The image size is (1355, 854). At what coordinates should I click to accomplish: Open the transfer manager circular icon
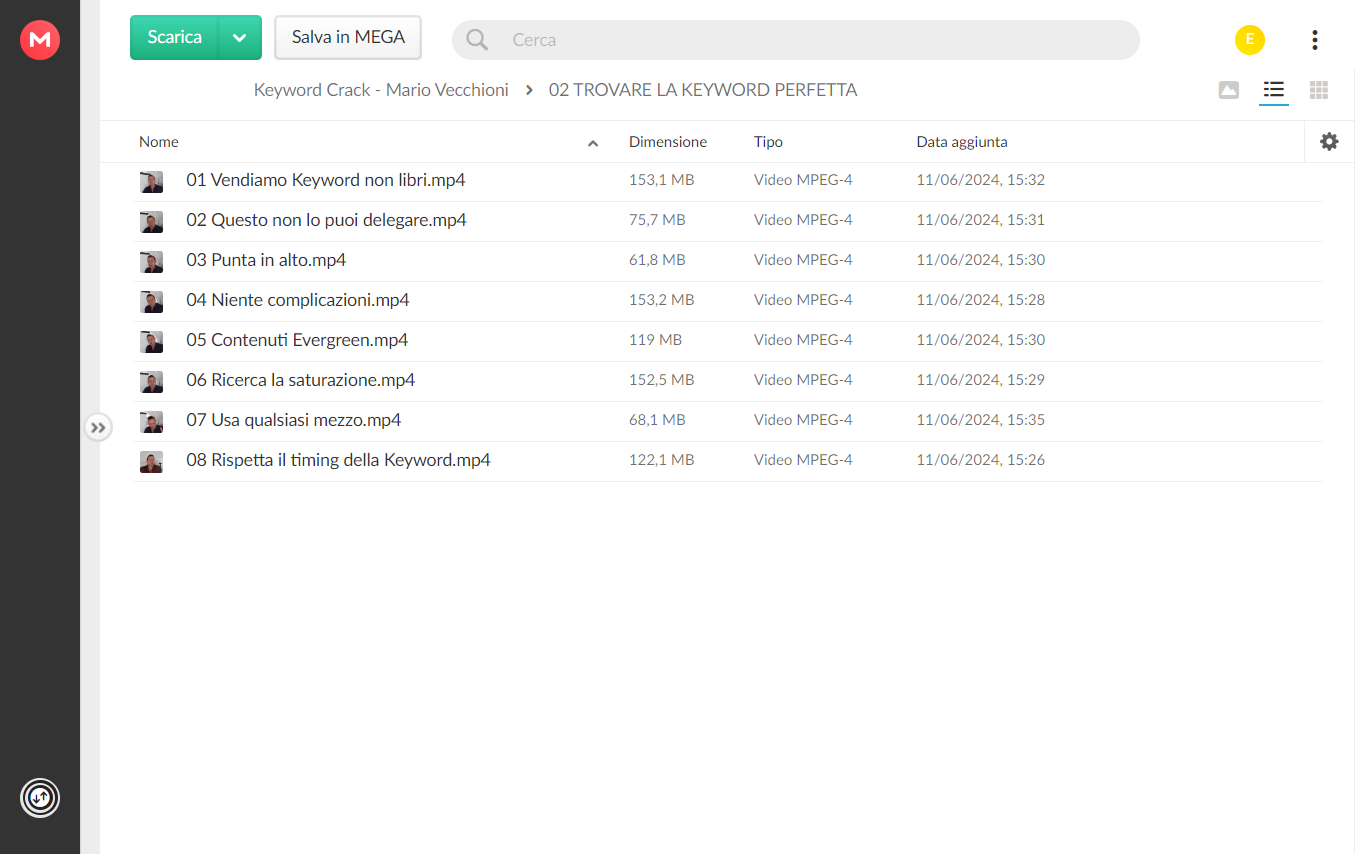point(40,798)
